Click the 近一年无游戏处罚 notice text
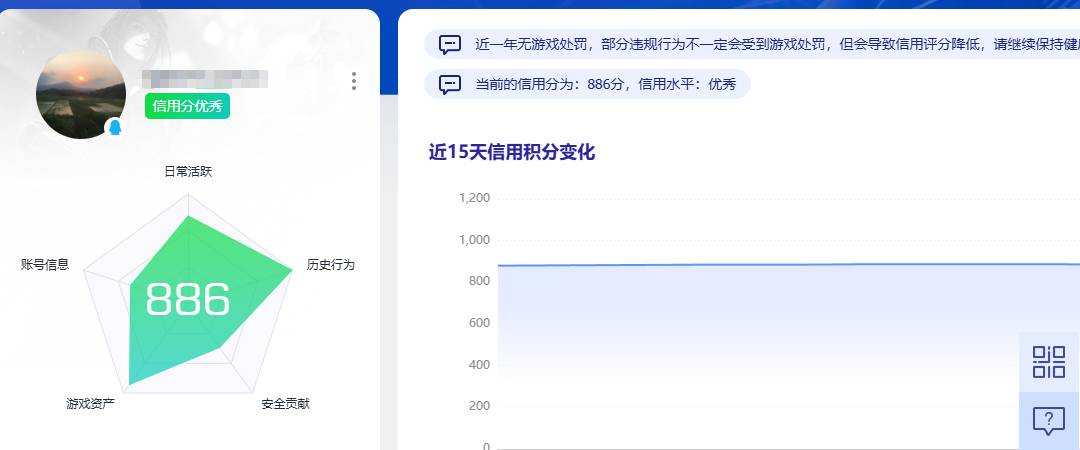1080x450 pixels. point(777,45)
